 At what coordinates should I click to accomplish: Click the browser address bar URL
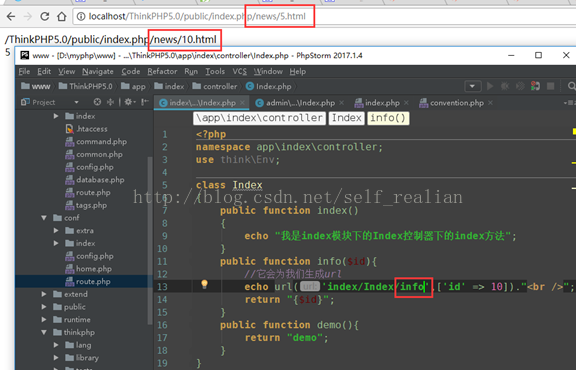click(197, 17)
